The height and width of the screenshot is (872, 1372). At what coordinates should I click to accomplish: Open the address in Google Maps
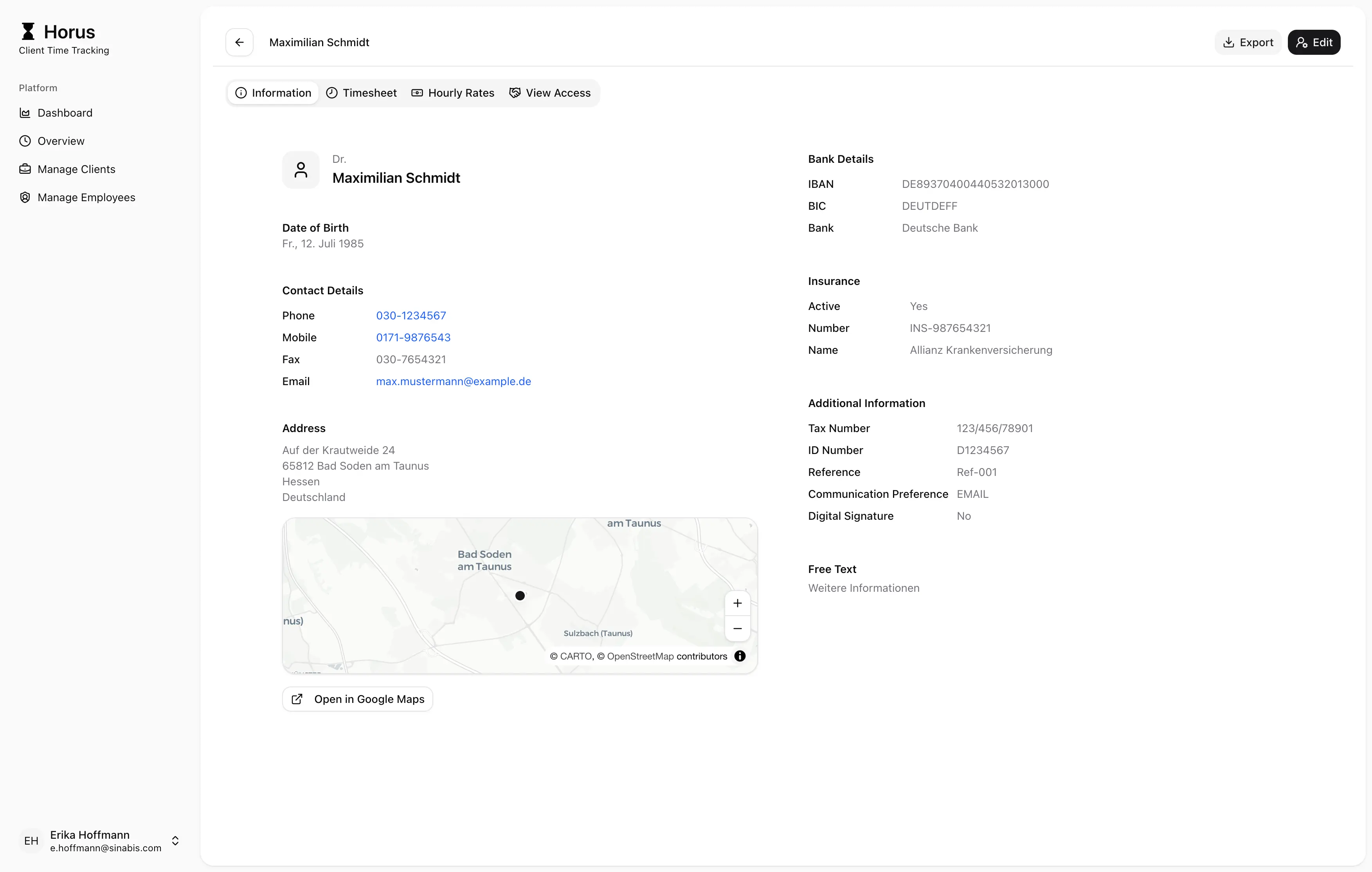tap(357, 699)
